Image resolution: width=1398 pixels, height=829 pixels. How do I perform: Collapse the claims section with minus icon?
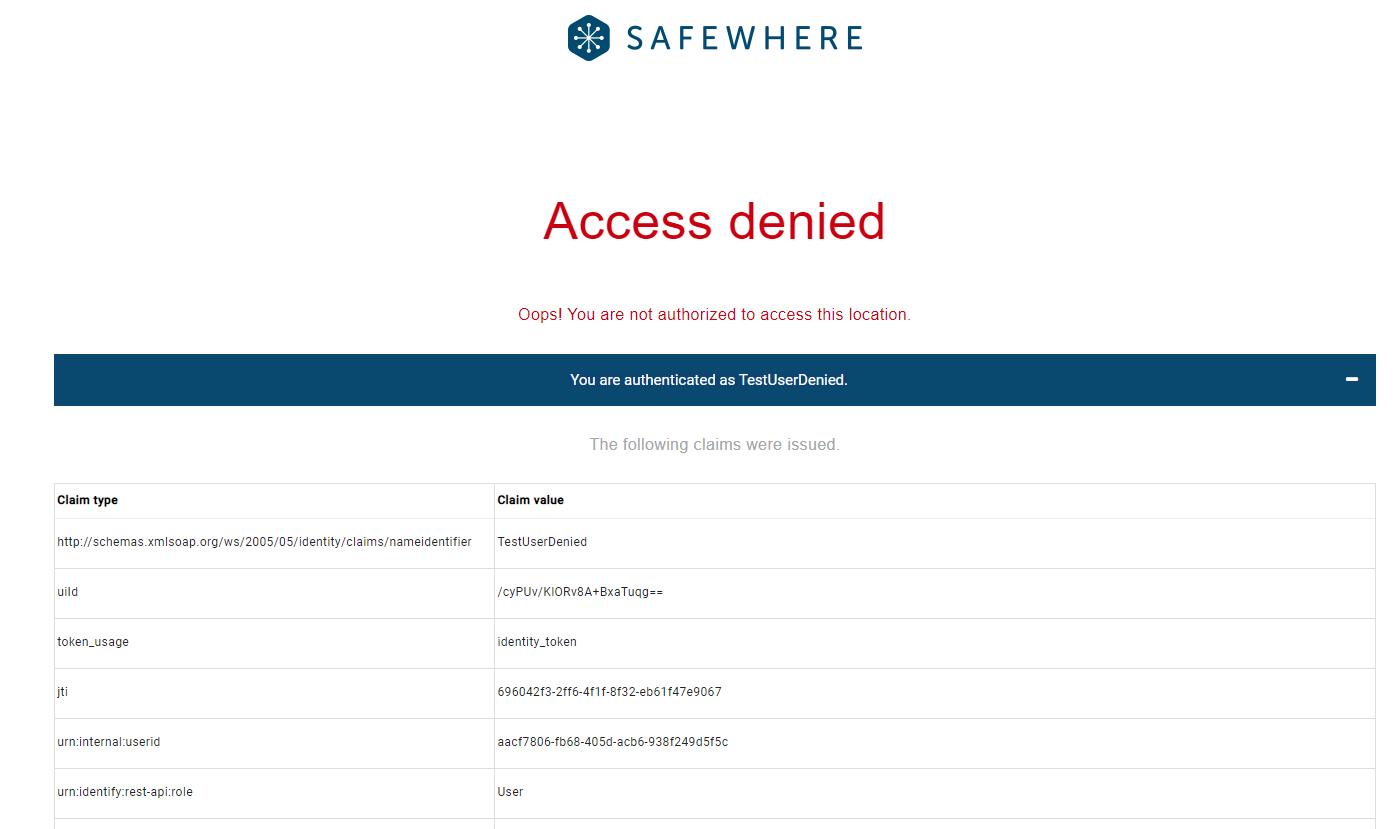click(x=1352, y=380)
